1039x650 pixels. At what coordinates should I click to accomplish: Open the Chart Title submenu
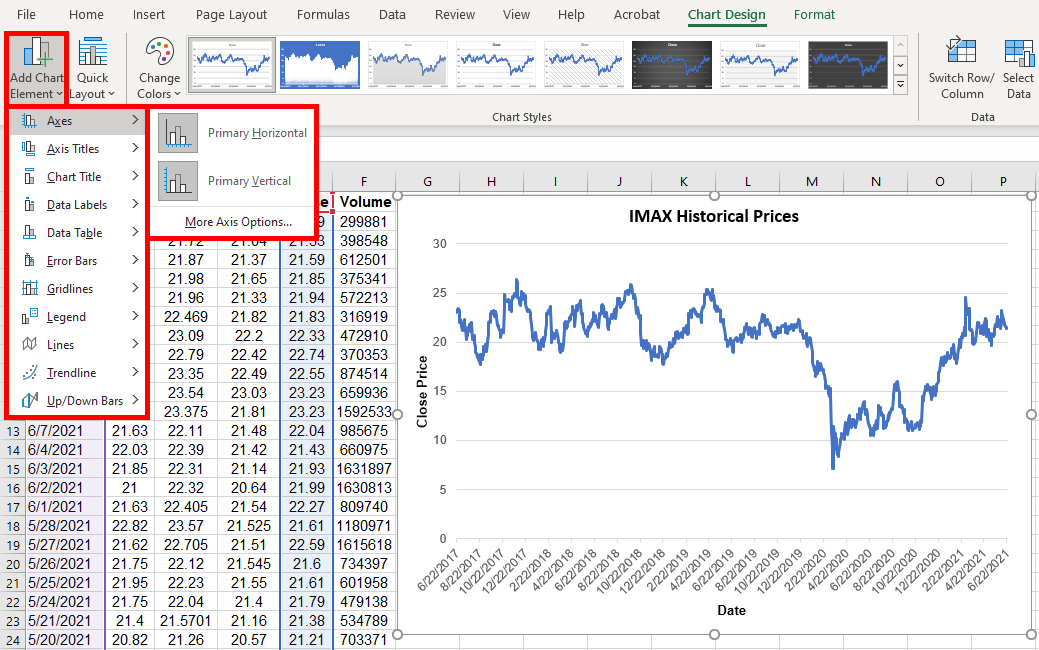[x=79, y=177]
